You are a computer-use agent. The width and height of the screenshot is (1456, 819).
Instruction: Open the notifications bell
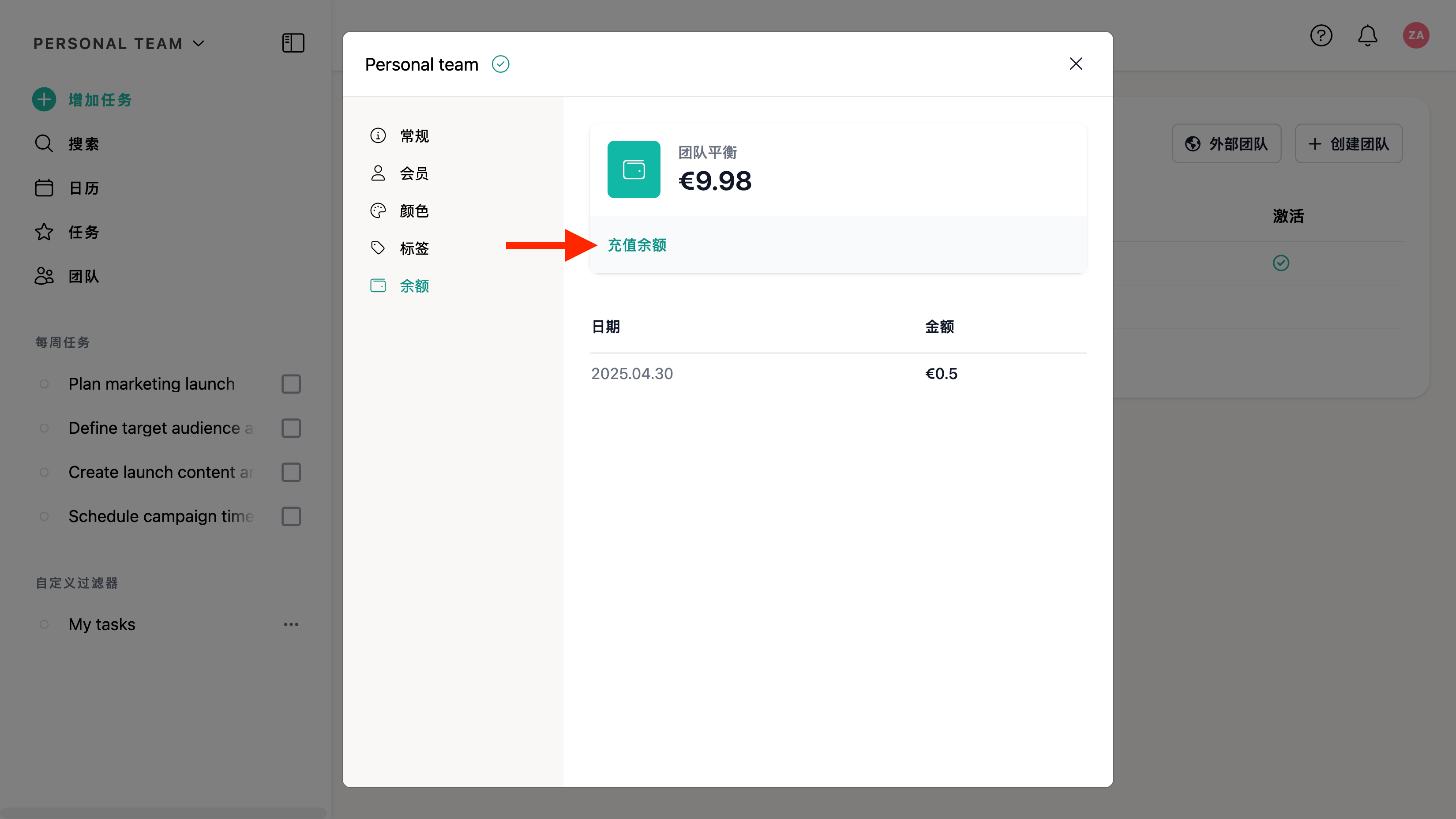point(1367,36)
